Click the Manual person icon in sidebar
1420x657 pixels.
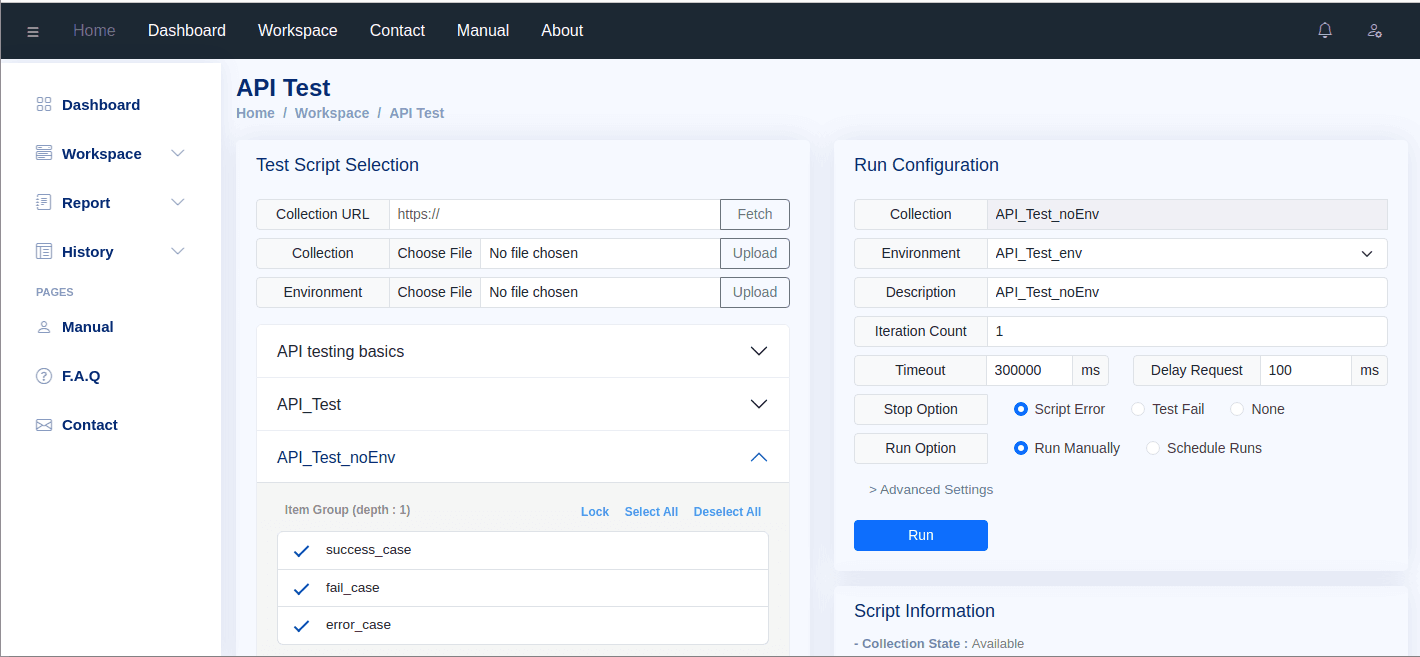point(44,327)
